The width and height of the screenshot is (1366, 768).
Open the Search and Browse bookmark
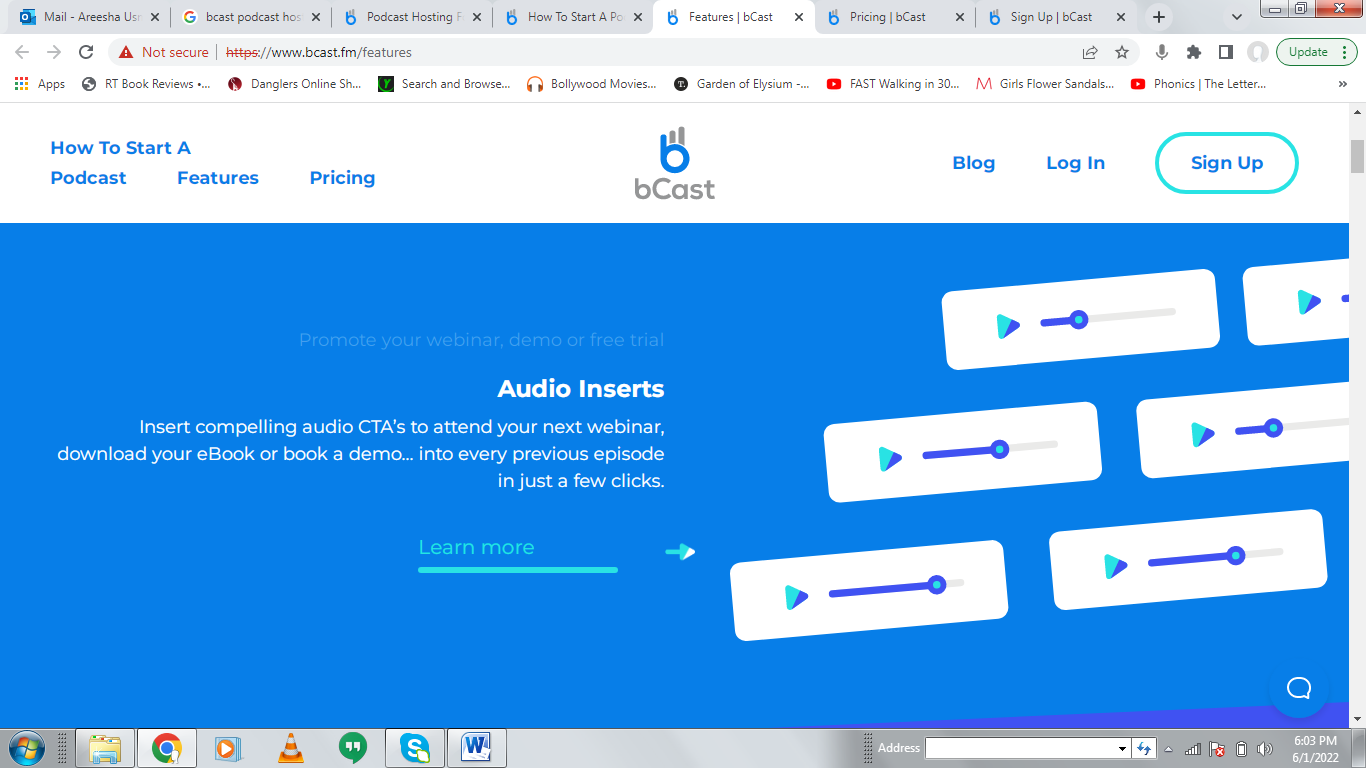(445, 84)
